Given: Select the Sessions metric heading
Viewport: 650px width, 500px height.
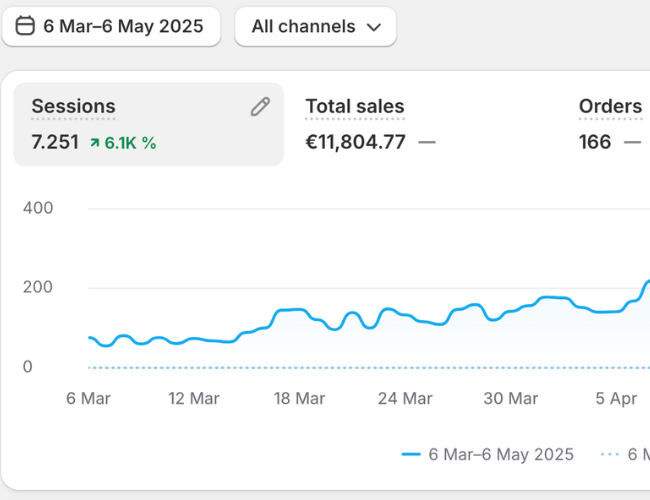Looking at the screenshot, I should pyautogui.click(x=73, y=107).
